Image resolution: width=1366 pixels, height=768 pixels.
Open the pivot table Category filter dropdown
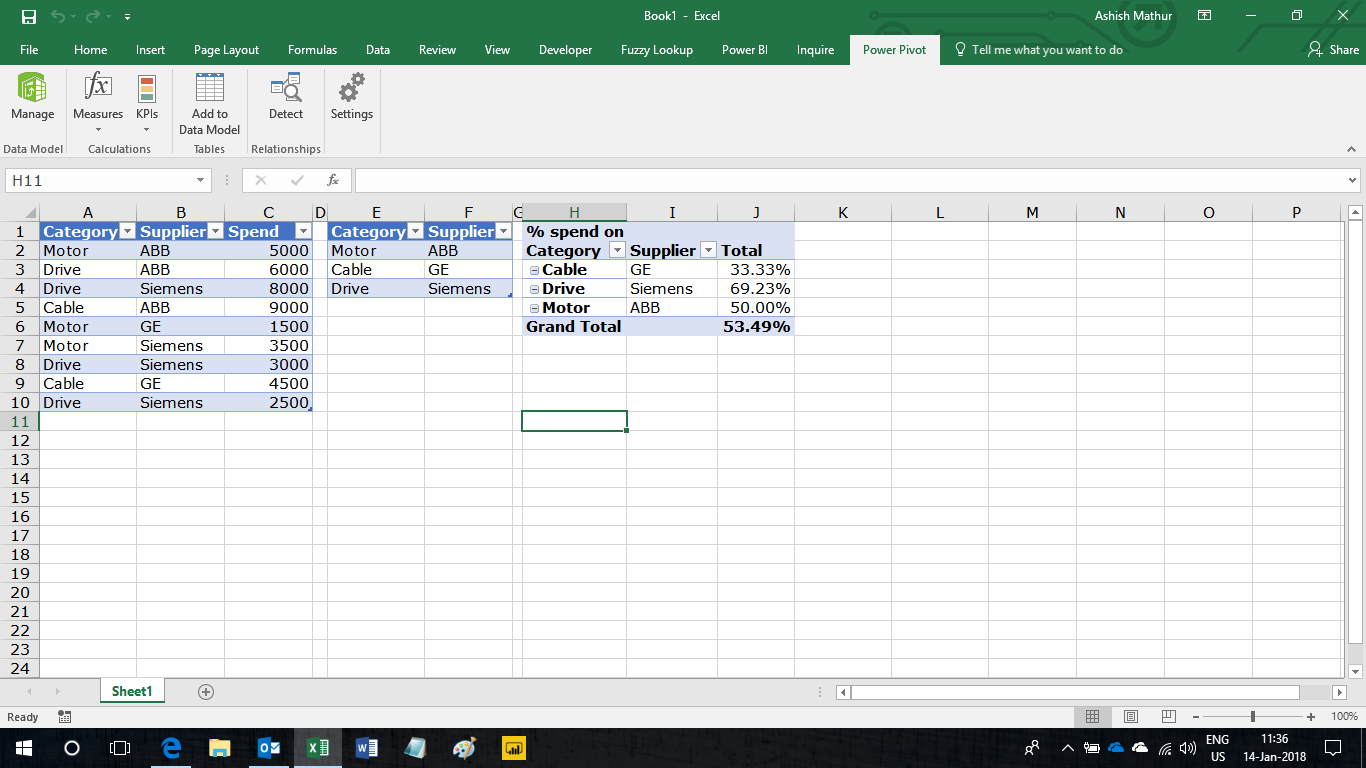point(617,251)
